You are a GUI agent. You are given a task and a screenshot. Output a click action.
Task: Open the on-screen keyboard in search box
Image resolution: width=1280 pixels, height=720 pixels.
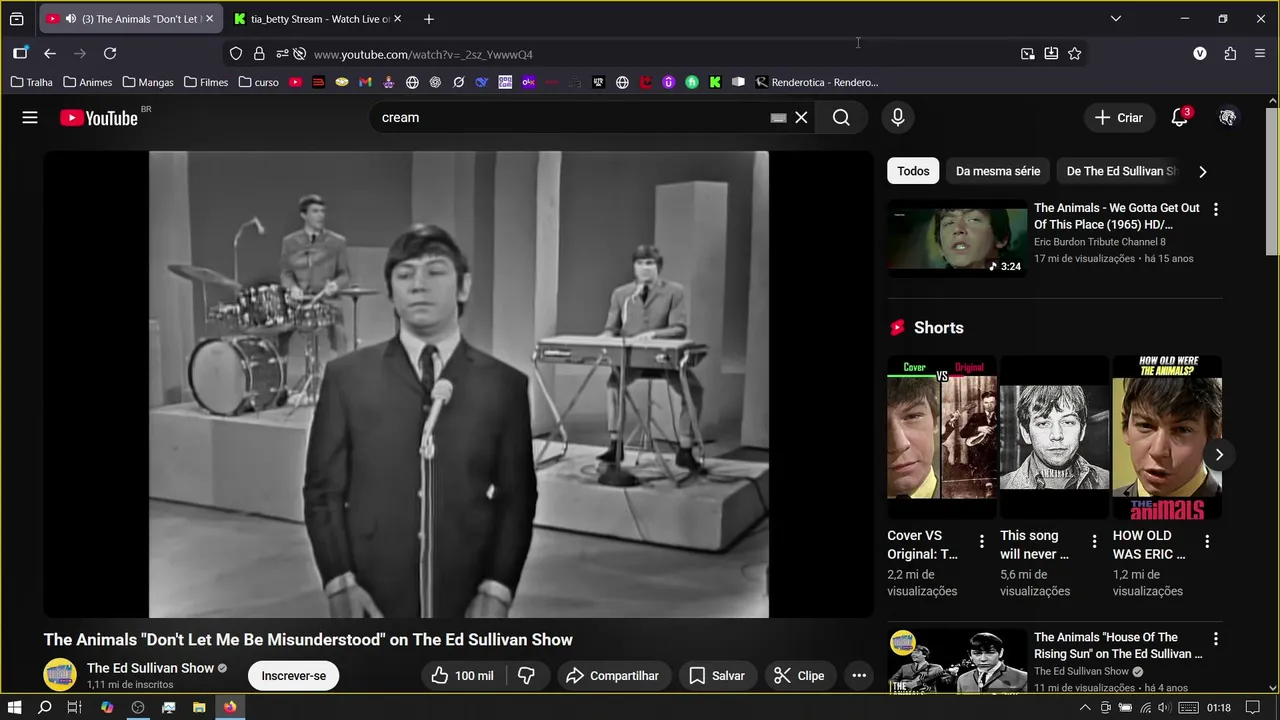click(778, 117)
